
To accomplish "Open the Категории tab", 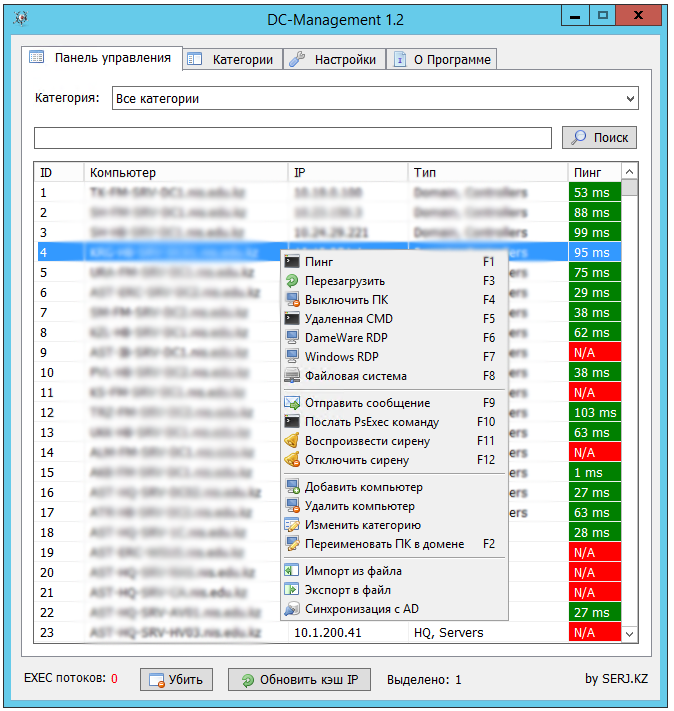I will (x=233, y=60).
